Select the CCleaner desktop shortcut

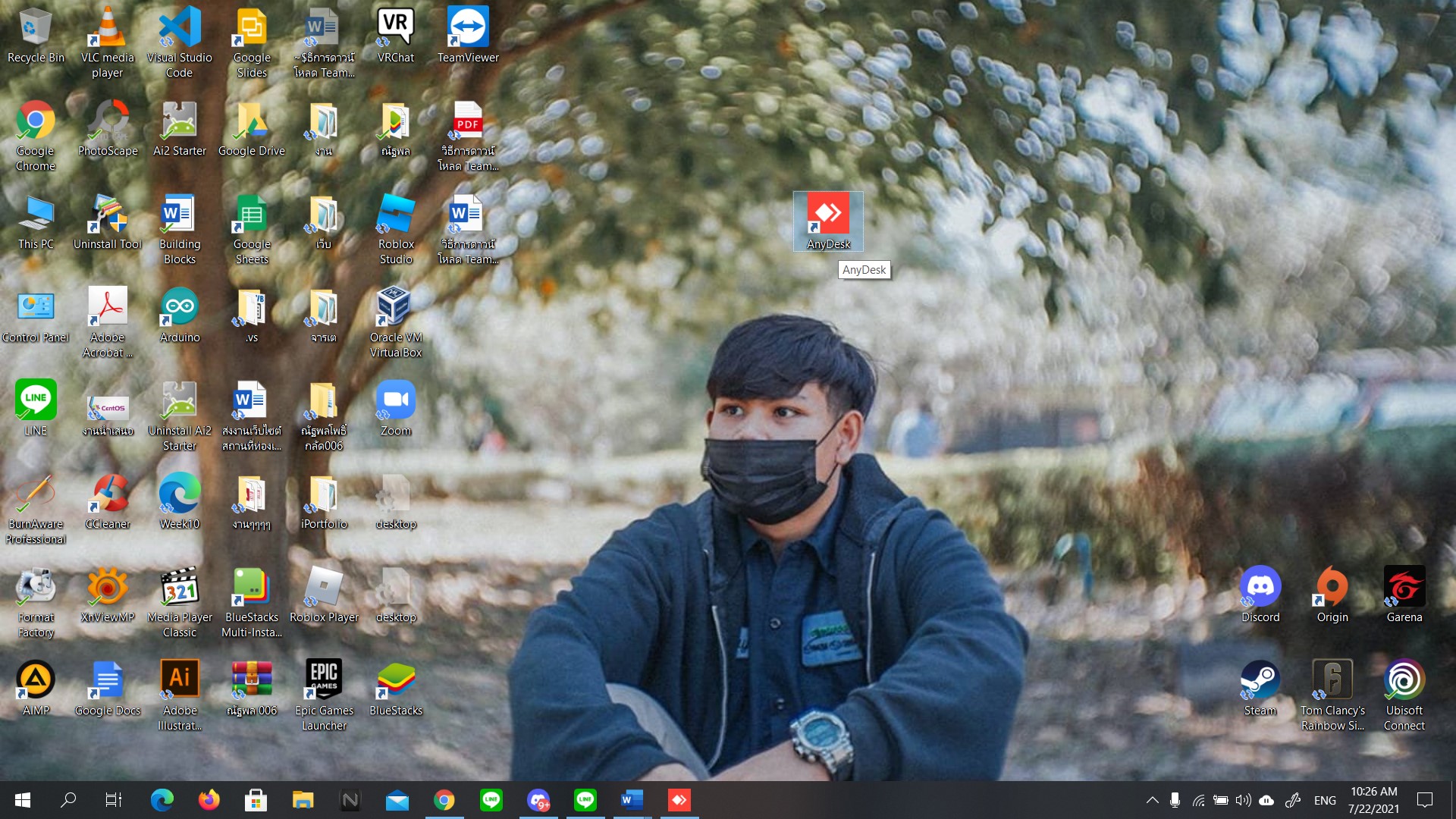coord(108,502)
